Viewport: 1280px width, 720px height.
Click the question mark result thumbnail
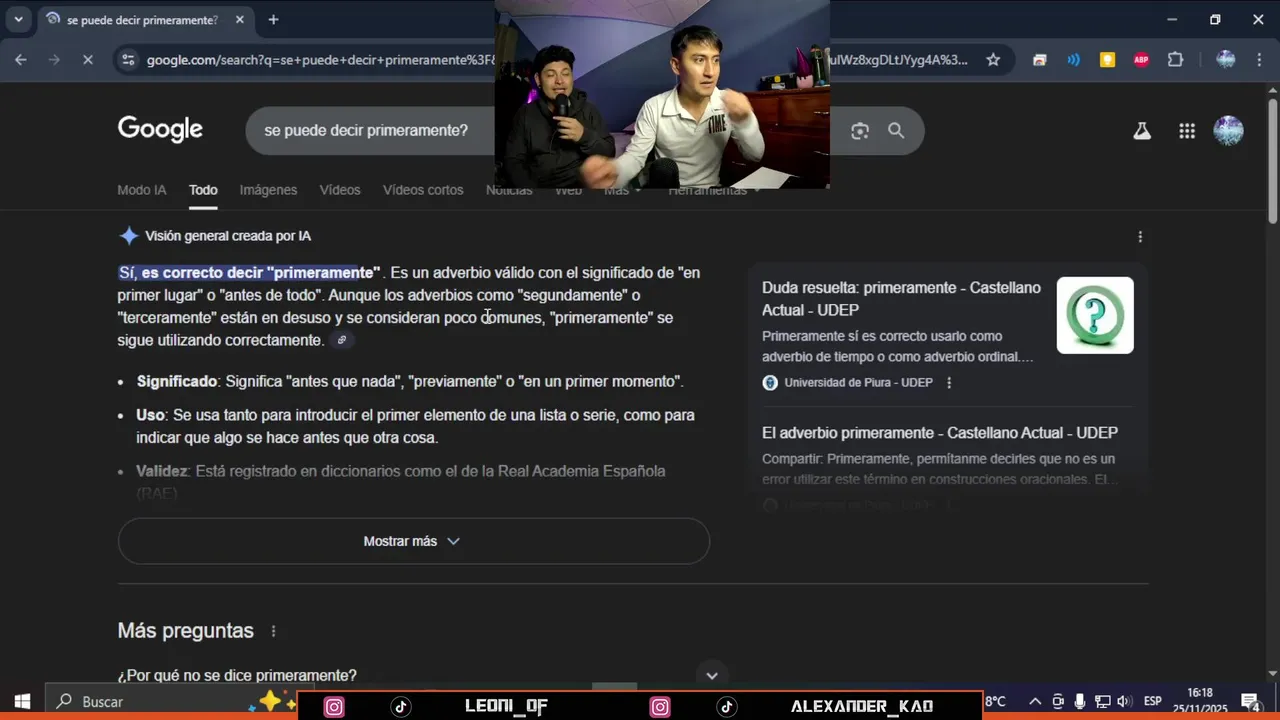(1095, 315)
